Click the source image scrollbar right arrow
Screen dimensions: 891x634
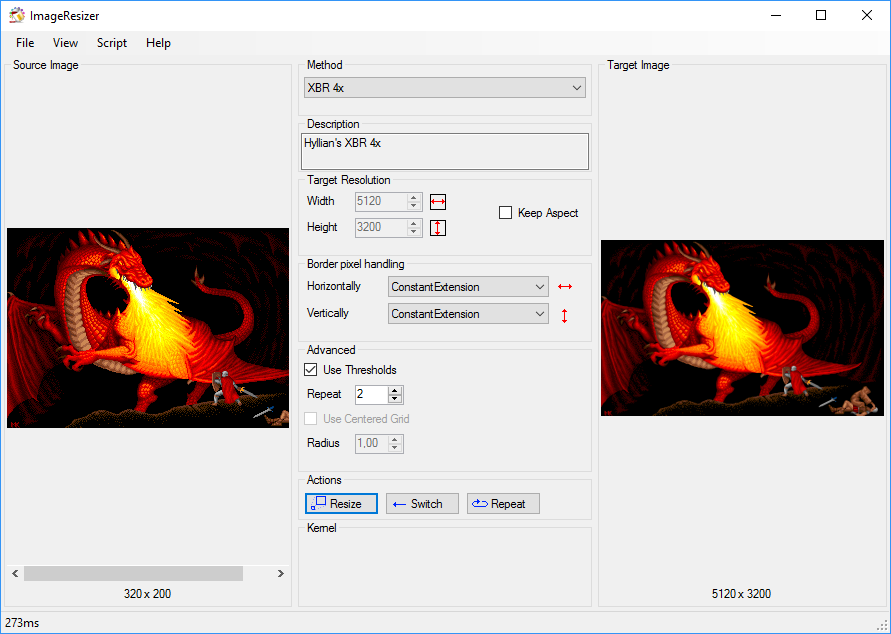(x=280, y=573)
